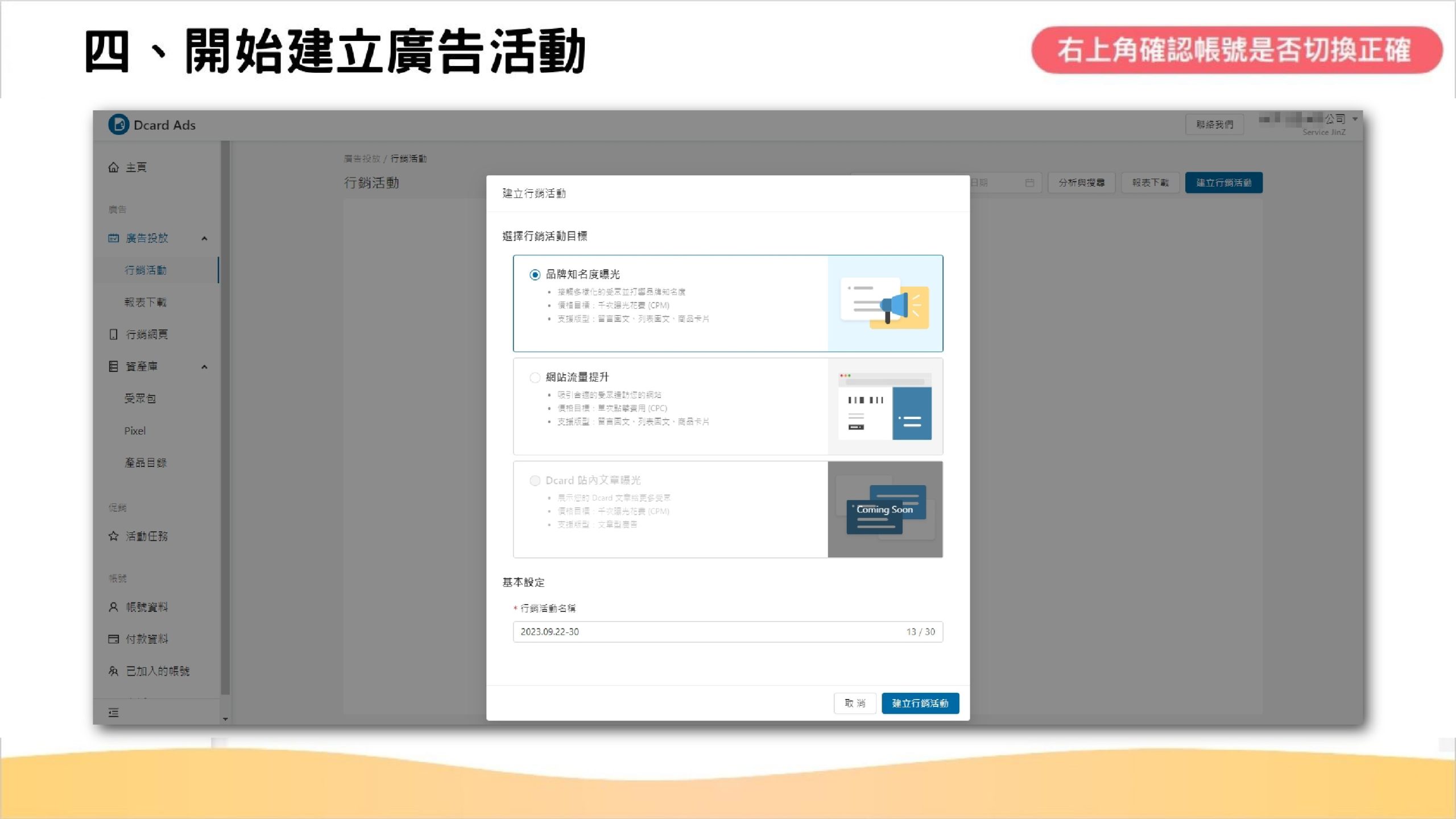Click the sidebar vertical scrollbar
The height and width of the screenshot is (819, 1456).
(x=225, y=418)
